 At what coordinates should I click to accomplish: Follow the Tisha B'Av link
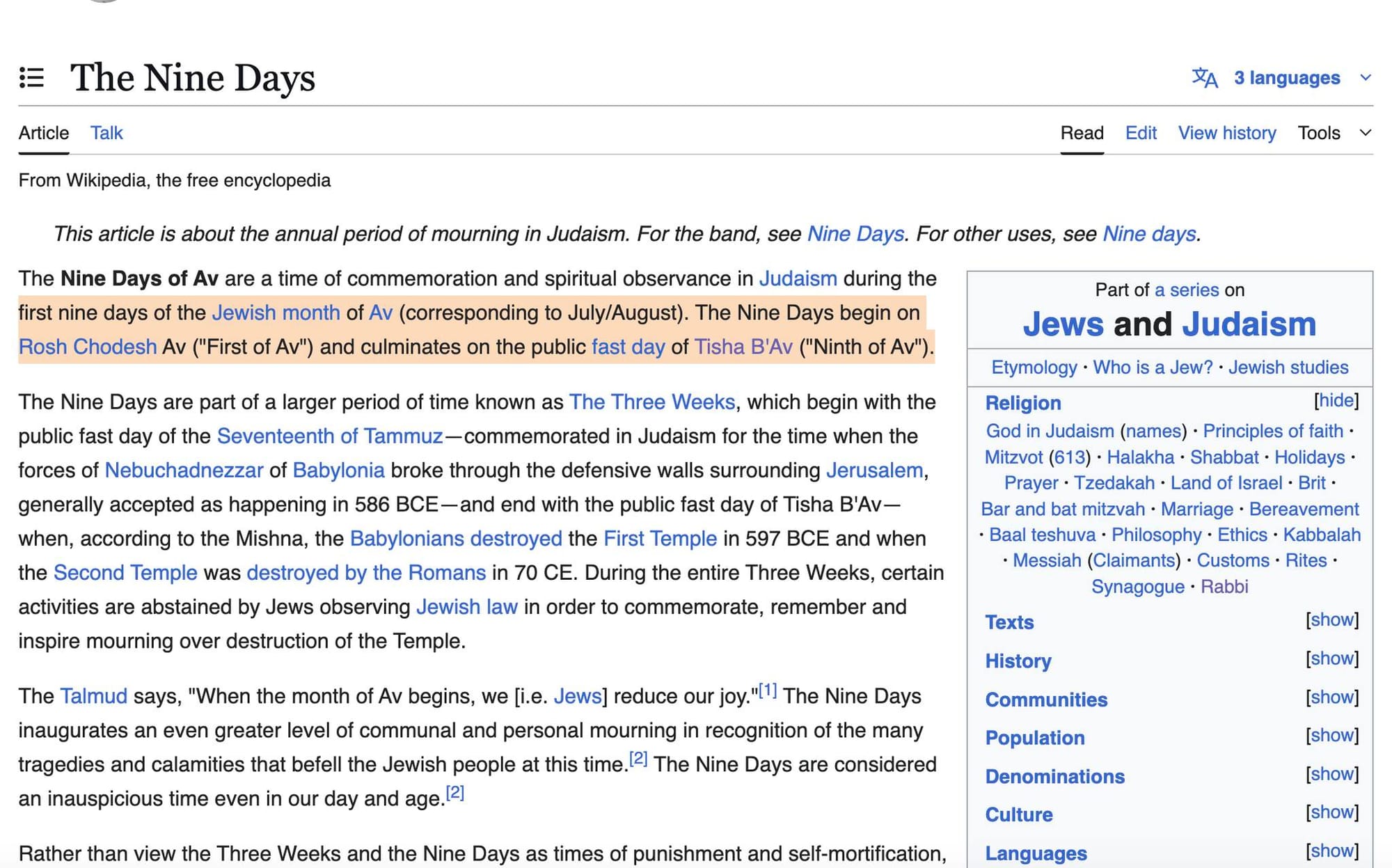click(743, 347)
